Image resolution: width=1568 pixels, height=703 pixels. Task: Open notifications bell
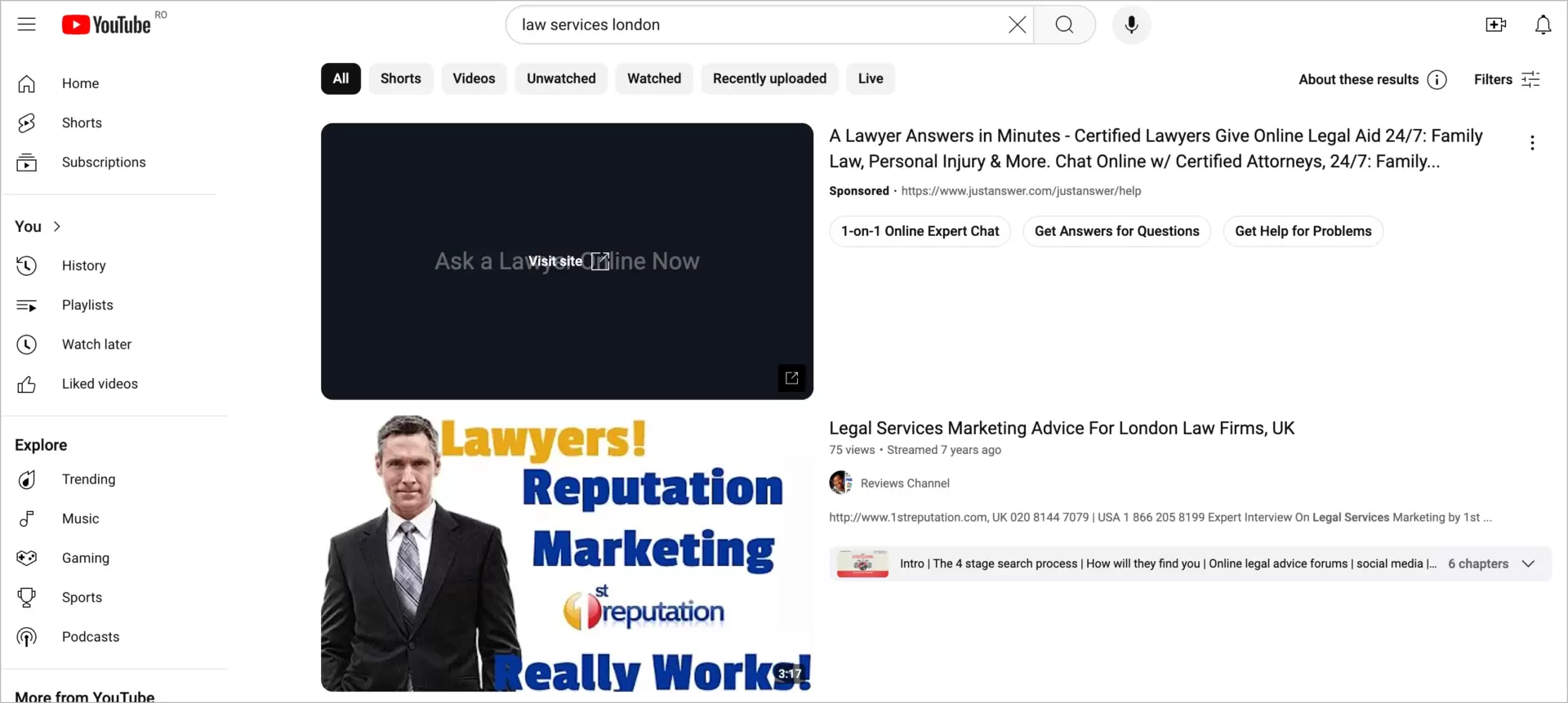pyautogui.click(x=1543, y=24)
